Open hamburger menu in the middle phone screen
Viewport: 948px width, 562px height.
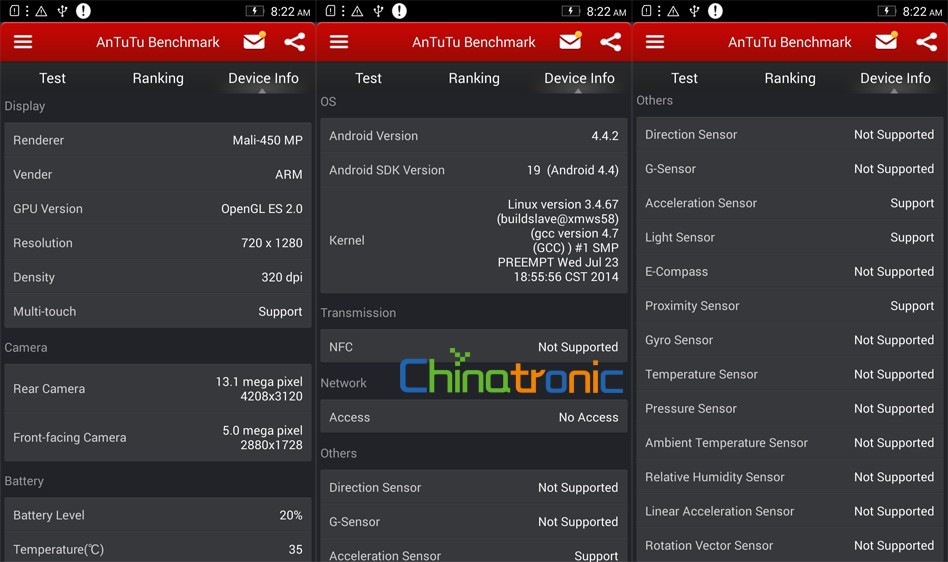(x=339, y=42)
